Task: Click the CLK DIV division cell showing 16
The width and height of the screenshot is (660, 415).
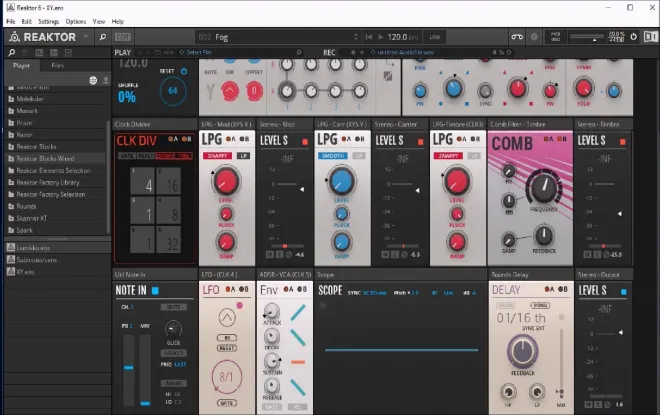Action: (x=169, y=181)
